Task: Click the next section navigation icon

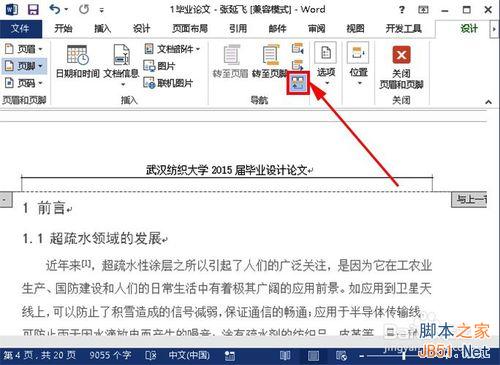Action: (x=298, y=65)
